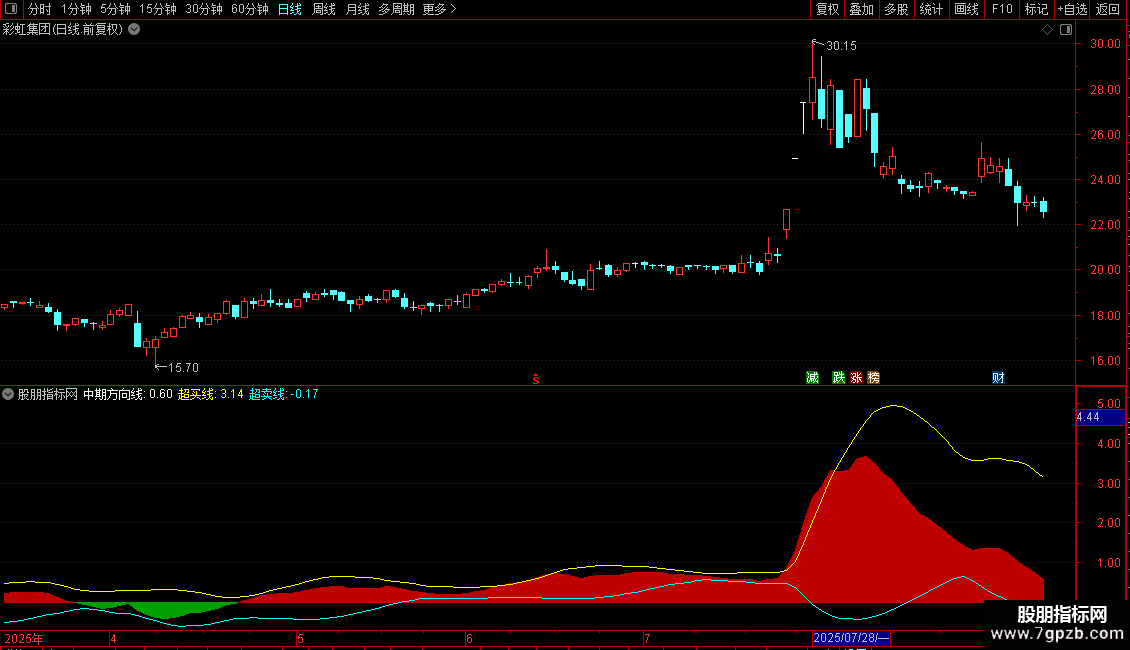
Task: Click the green 减 marker icon
Action: [812, 378]
